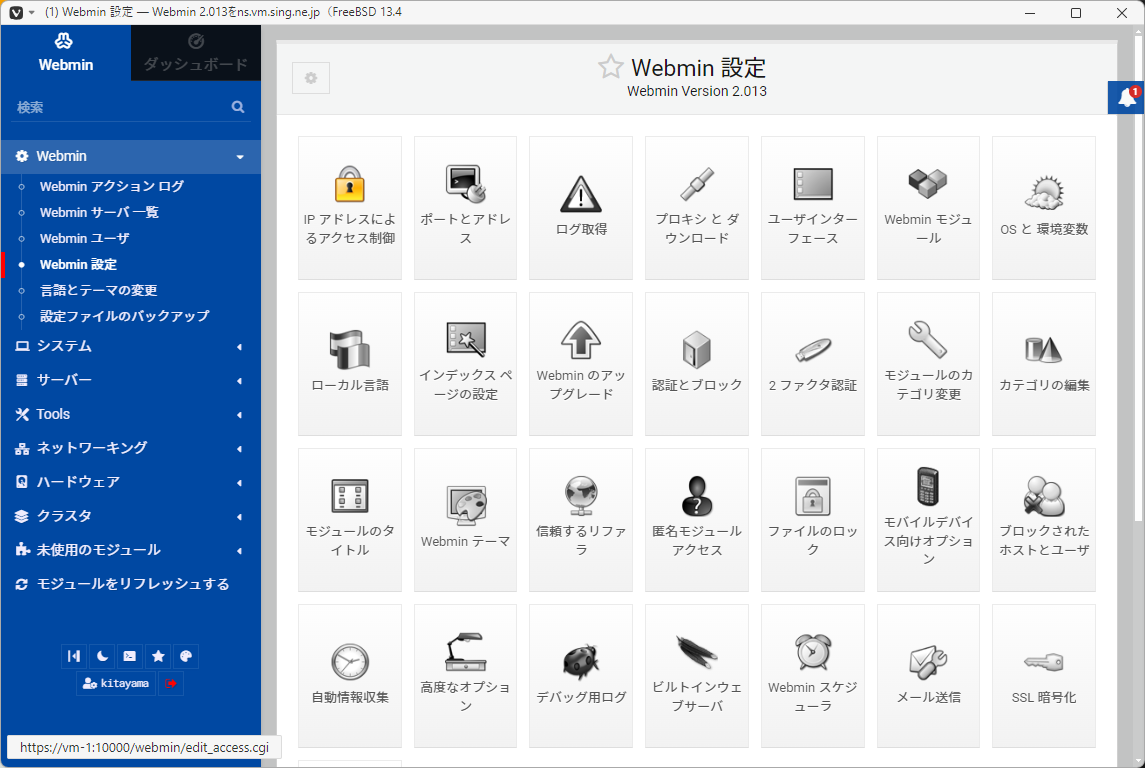Expand the 未使用のモジュール category
This screenshot has height=768, width=1145.
pos(131,550)
